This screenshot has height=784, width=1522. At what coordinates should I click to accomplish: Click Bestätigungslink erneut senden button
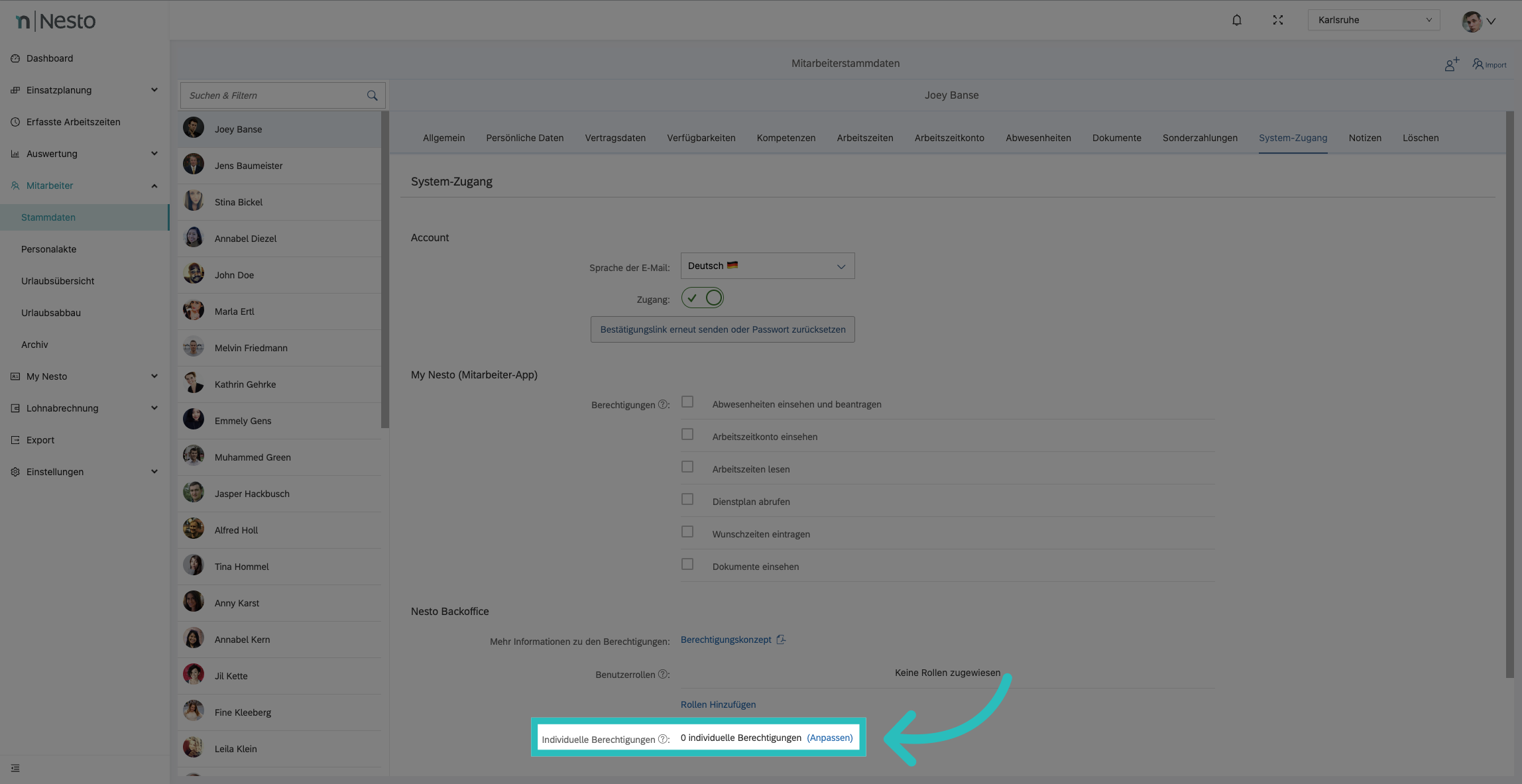pos(722,329)
